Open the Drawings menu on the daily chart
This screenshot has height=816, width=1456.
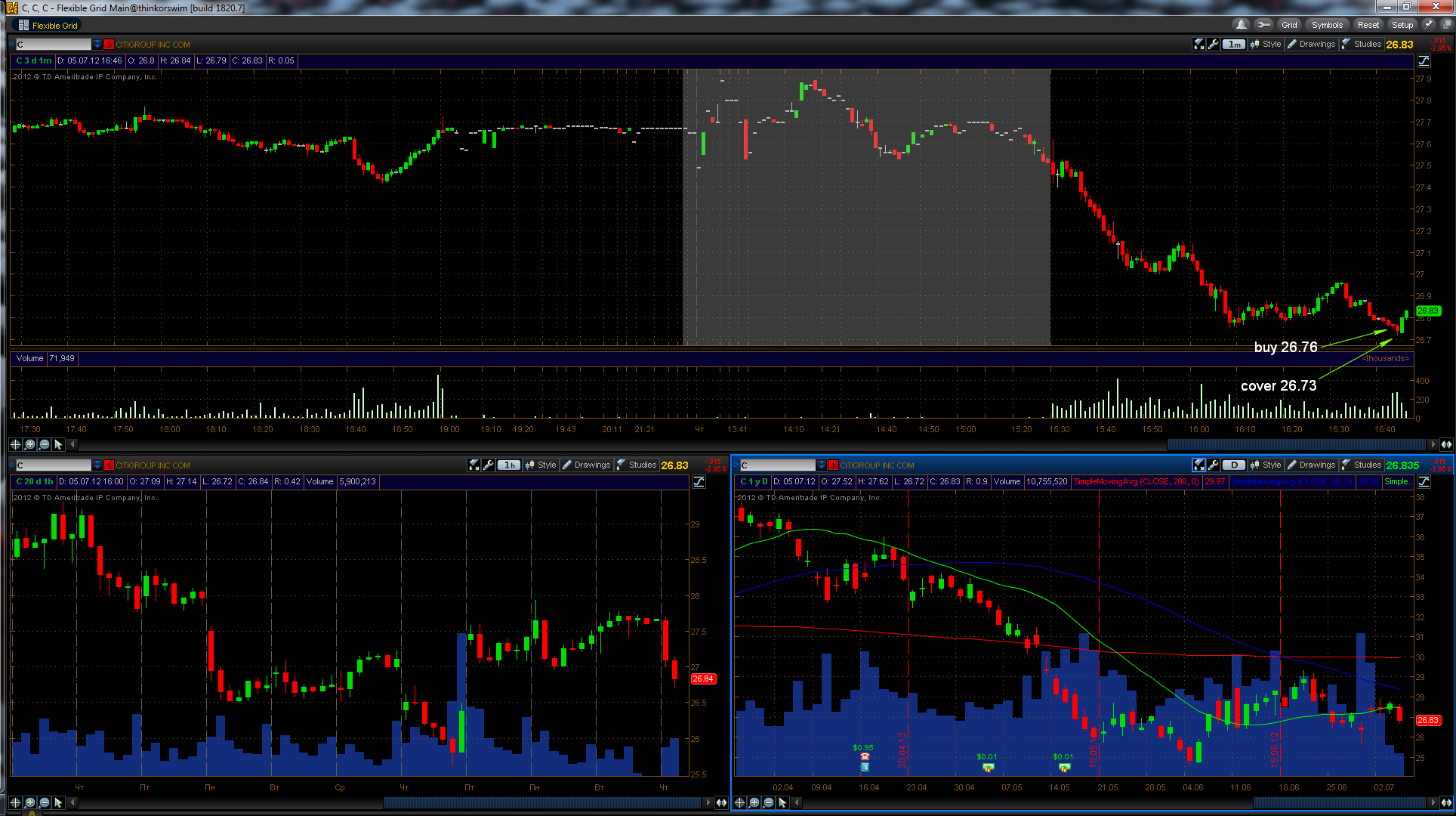coord(1312,465)
